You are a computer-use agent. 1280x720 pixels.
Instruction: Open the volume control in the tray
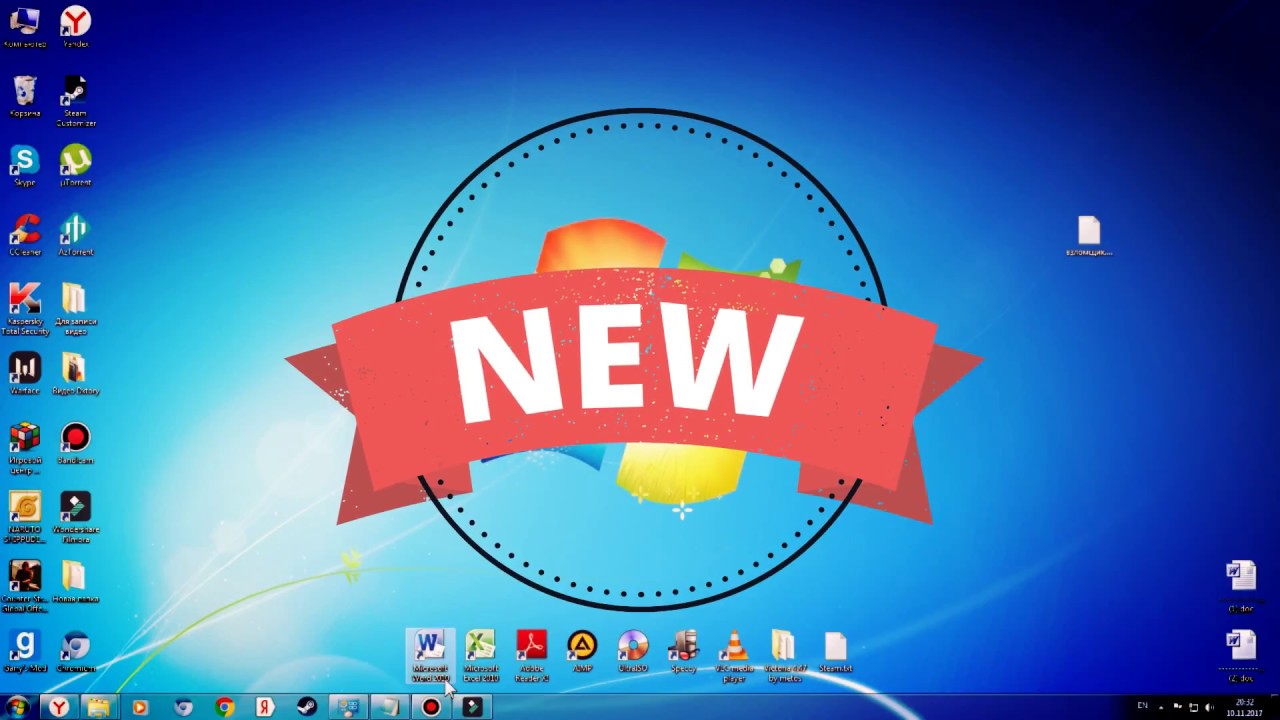(1209, 707)
